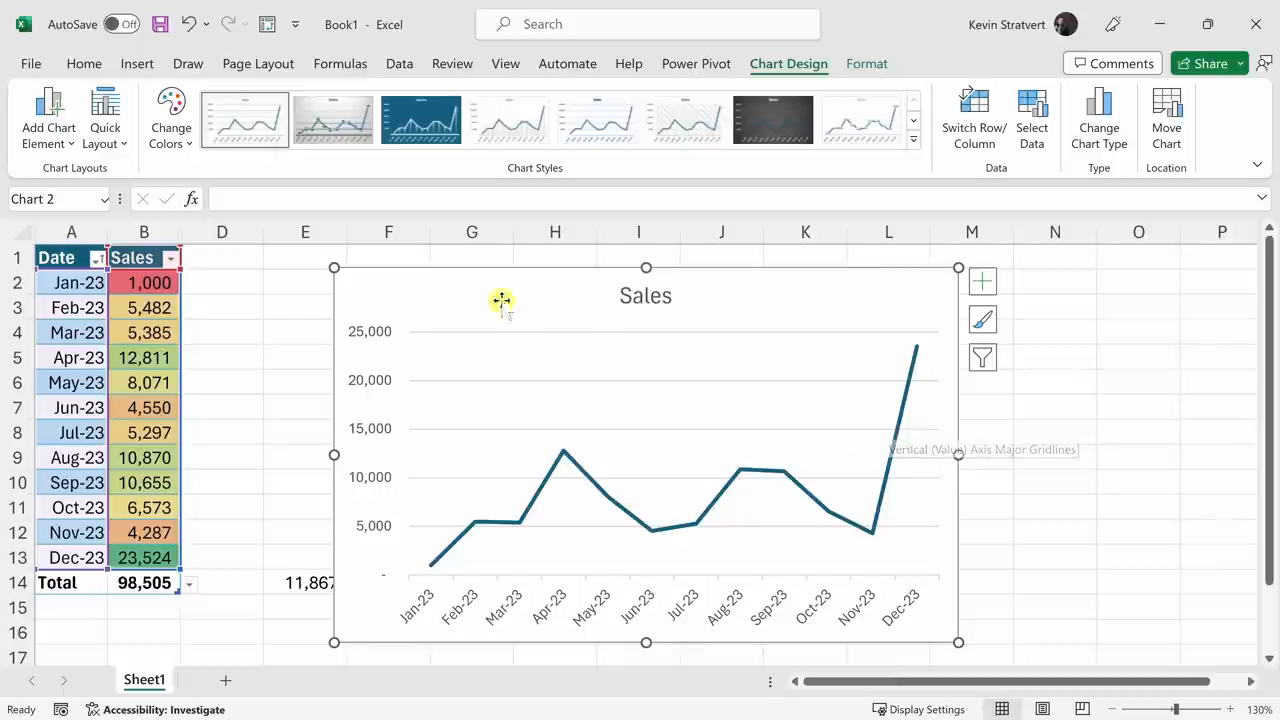The height and width of the screenshot is (720, 1280).
Task: Click the pen/Coming Soon icon in title bar
Action: point(1112,24)
